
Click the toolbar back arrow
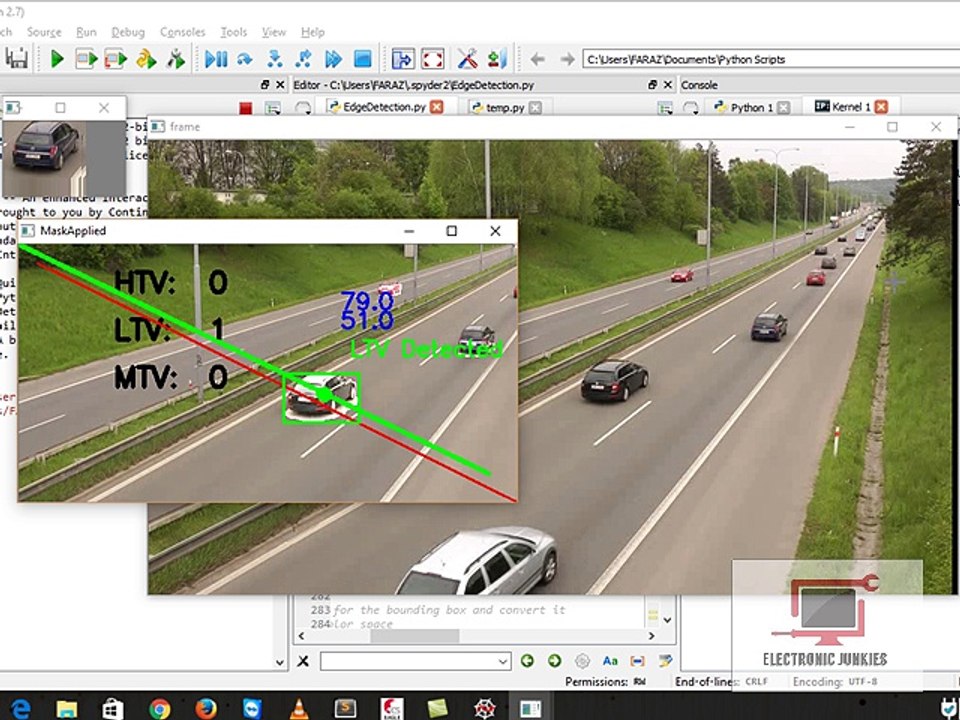[538, 59]
